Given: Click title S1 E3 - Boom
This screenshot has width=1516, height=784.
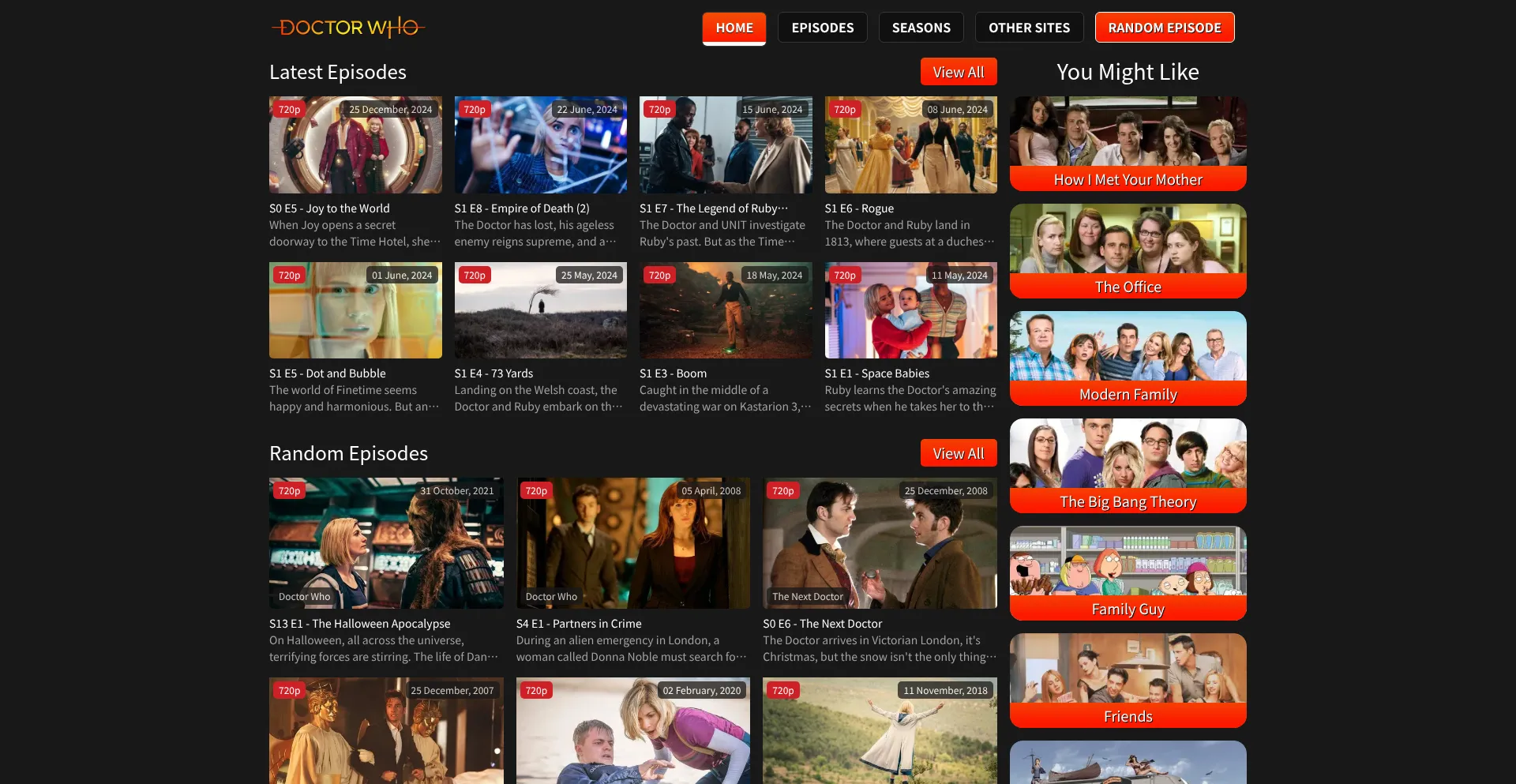Looking at the screenshot, I should point(673,373).
